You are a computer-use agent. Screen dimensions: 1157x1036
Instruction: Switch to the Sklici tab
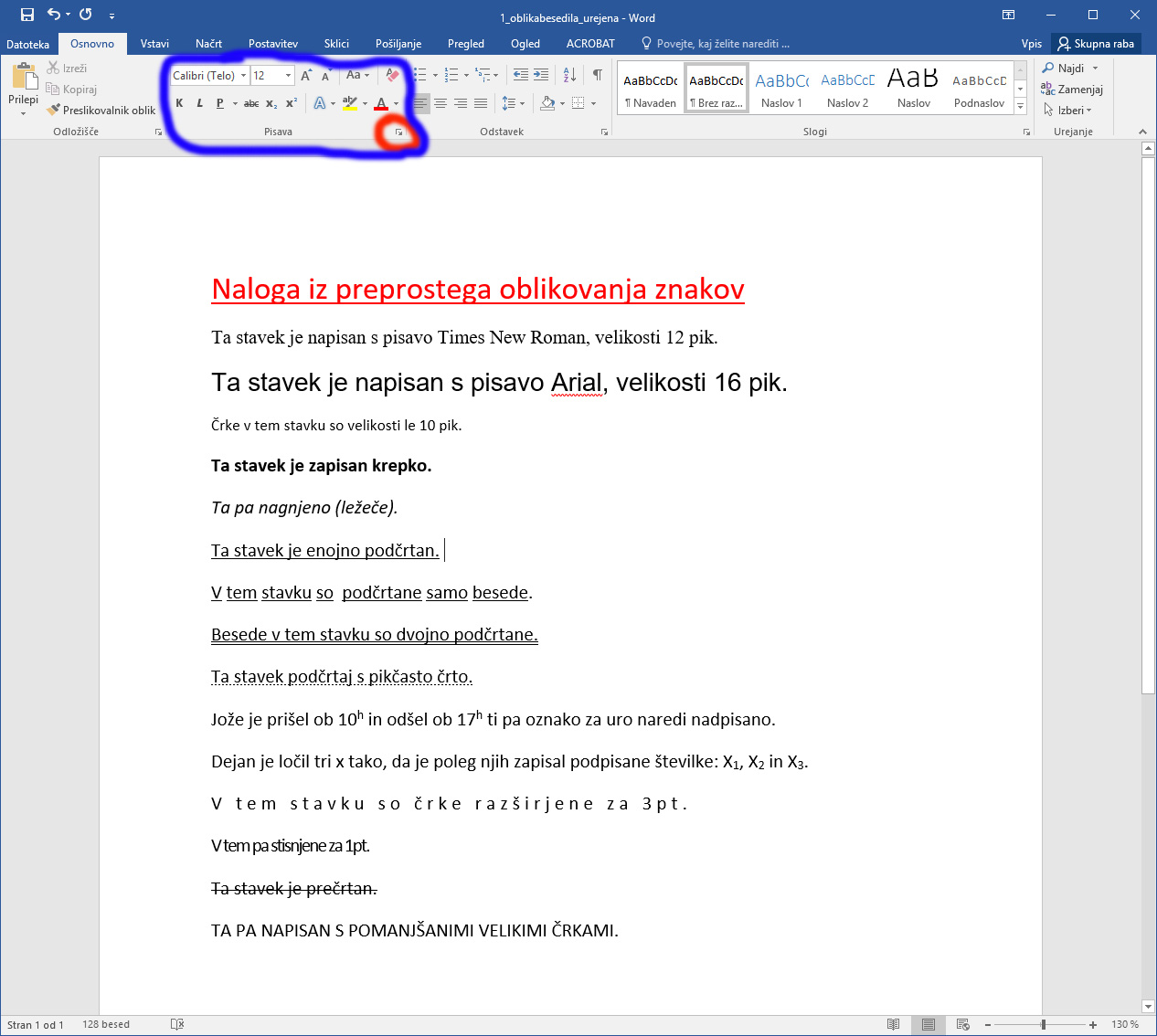click(336, 44)
